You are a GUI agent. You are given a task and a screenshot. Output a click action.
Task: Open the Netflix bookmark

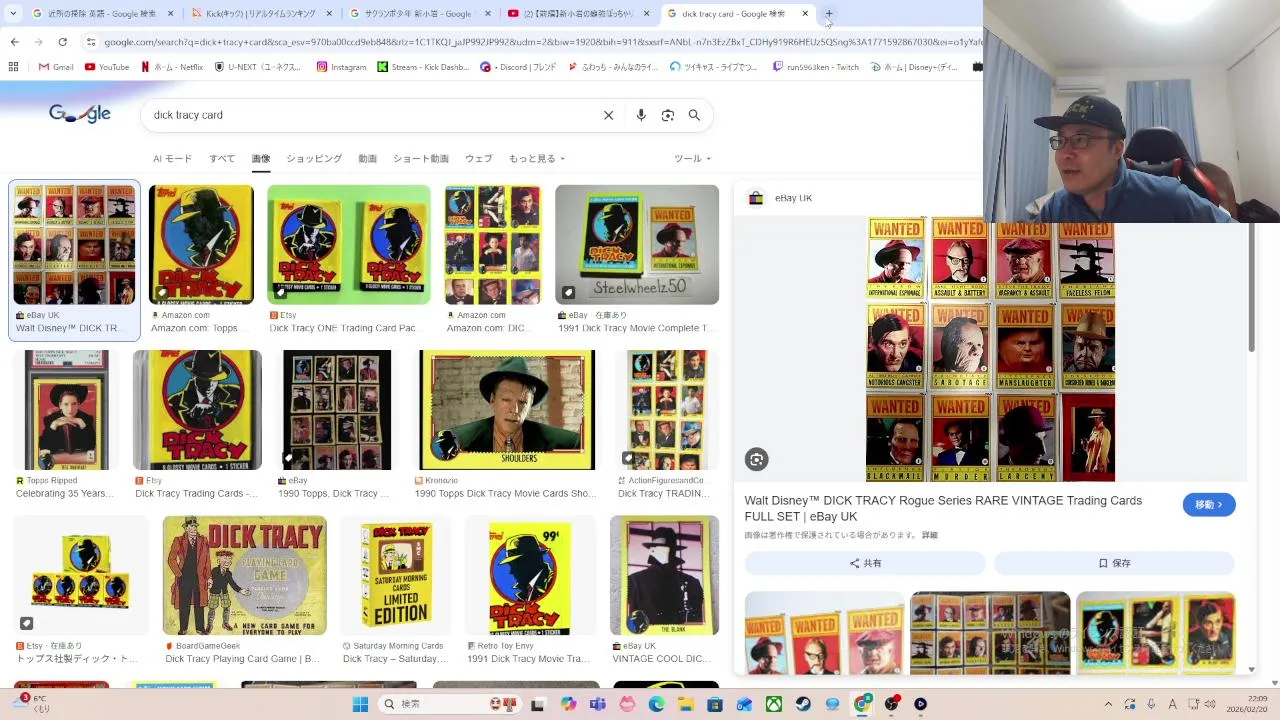(172, 67)
